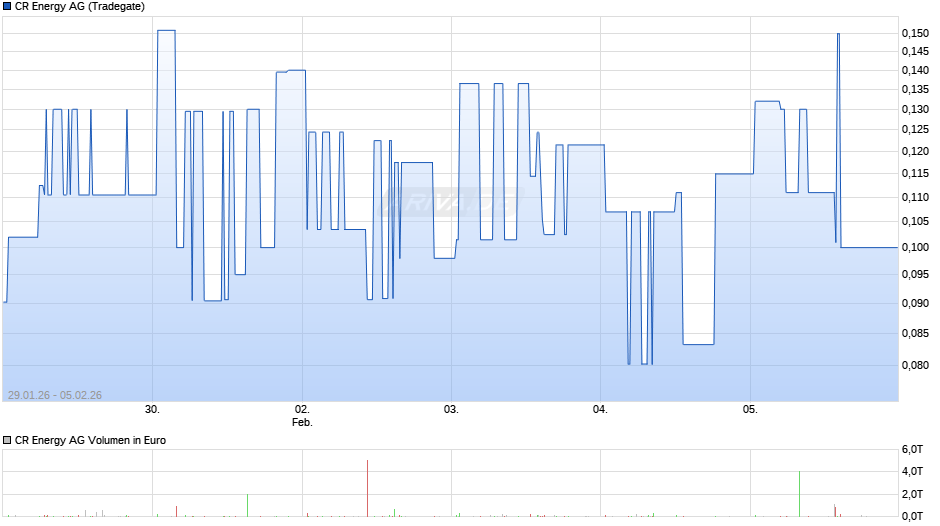Click the 2,0T volume axis label
The image size is (940, 526).
click(x=912, y=494)
